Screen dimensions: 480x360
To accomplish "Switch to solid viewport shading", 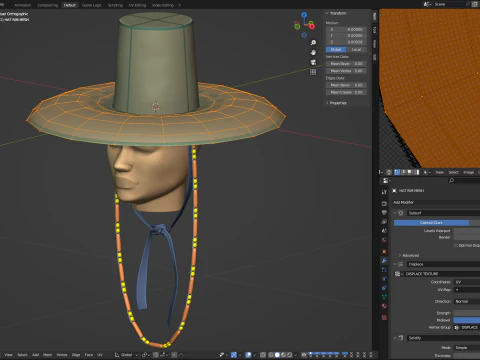I will [x=277, y=355].
